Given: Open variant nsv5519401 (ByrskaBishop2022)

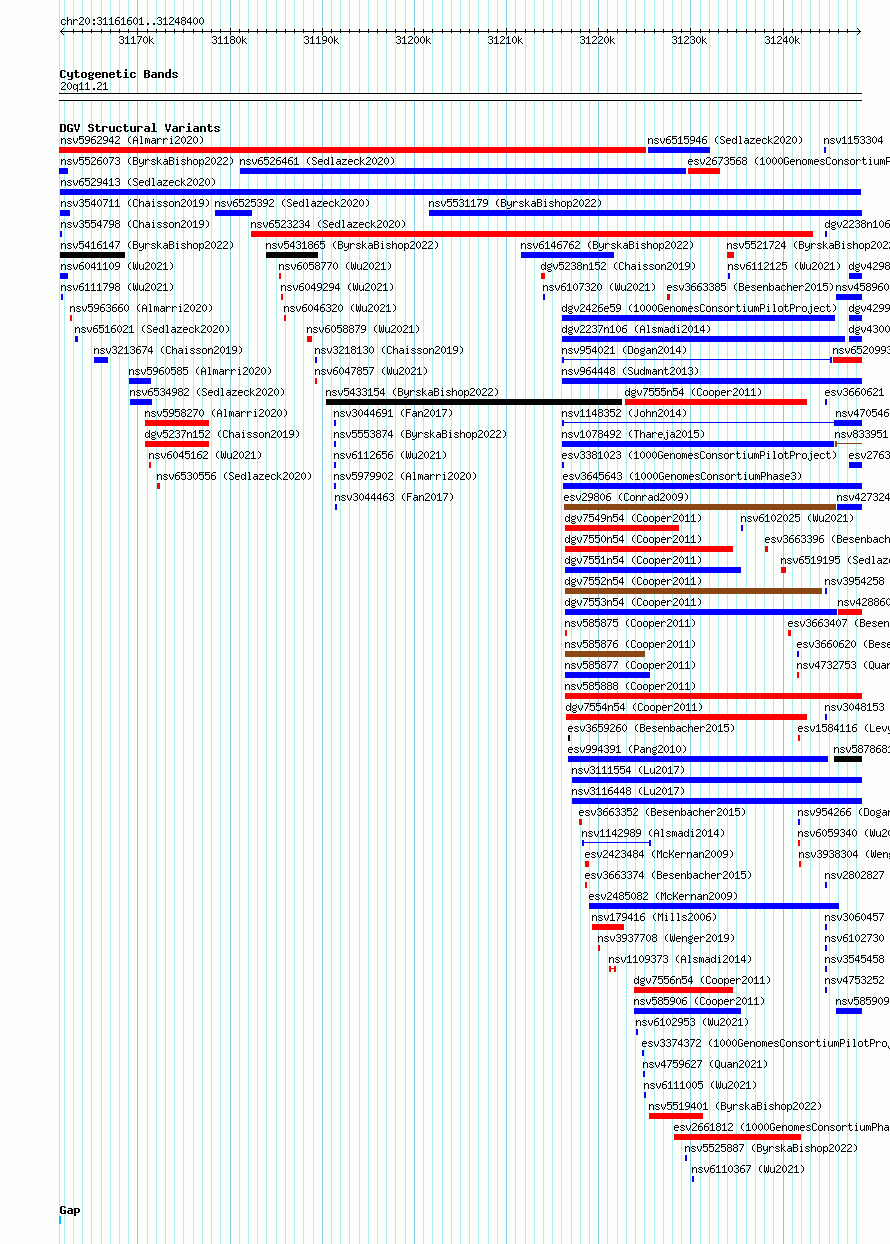Looking at the screenshot, I should (x=735, y=1107).
